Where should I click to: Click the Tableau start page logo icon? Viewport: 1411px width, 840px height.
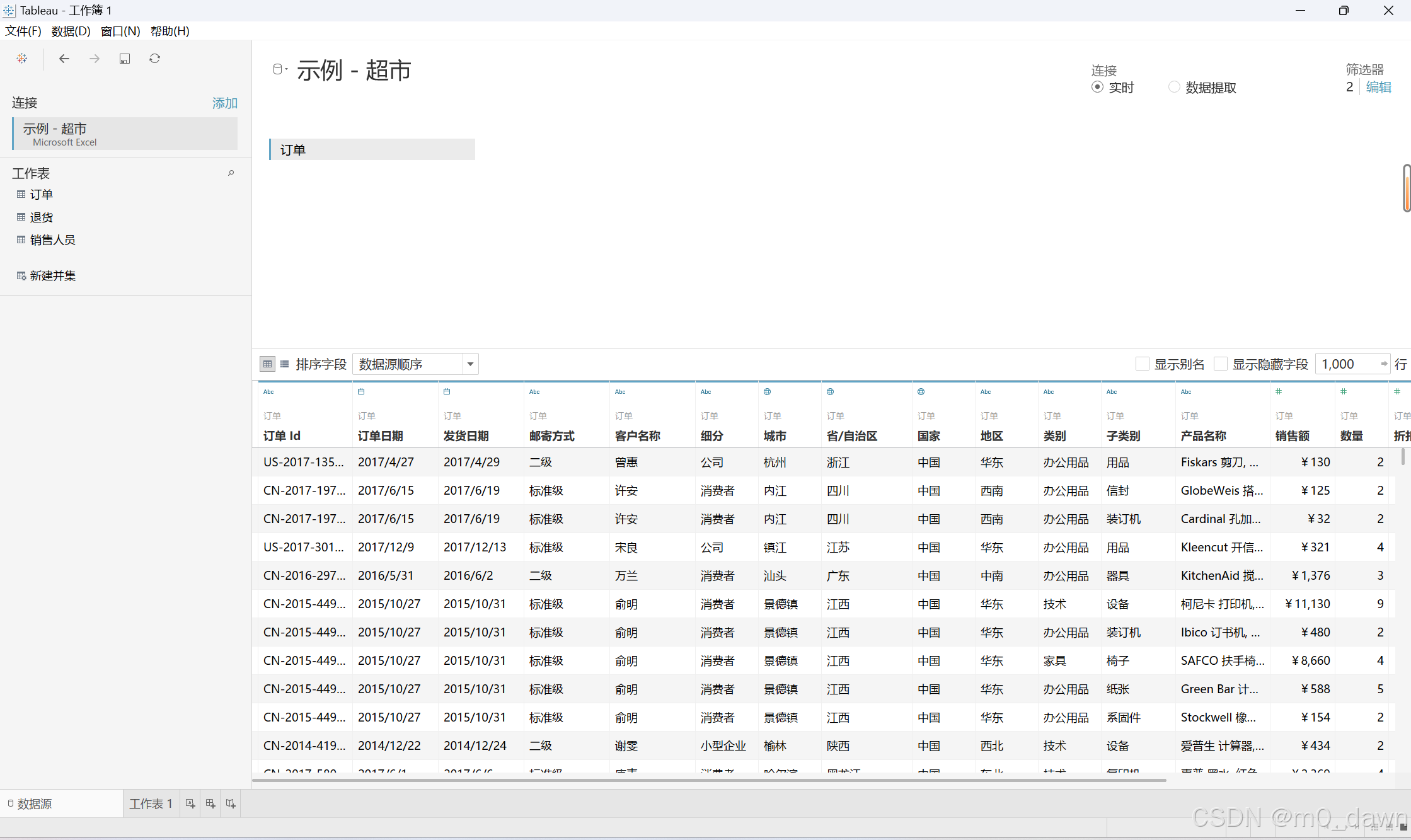pos(22,59)
